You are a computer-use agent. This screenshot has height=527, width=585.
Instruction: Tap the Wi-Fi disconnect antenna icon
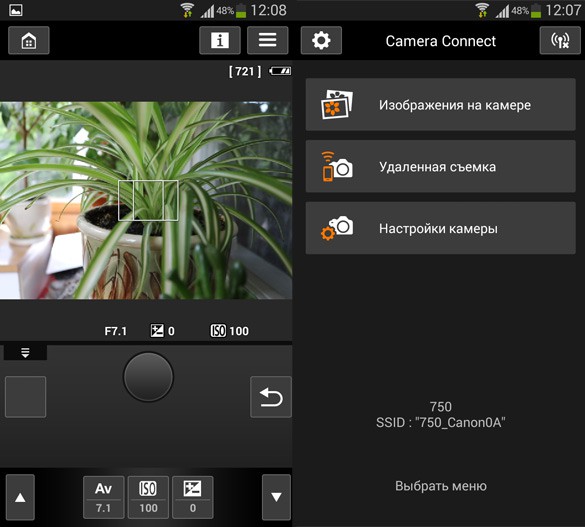[x=560, y=40]
